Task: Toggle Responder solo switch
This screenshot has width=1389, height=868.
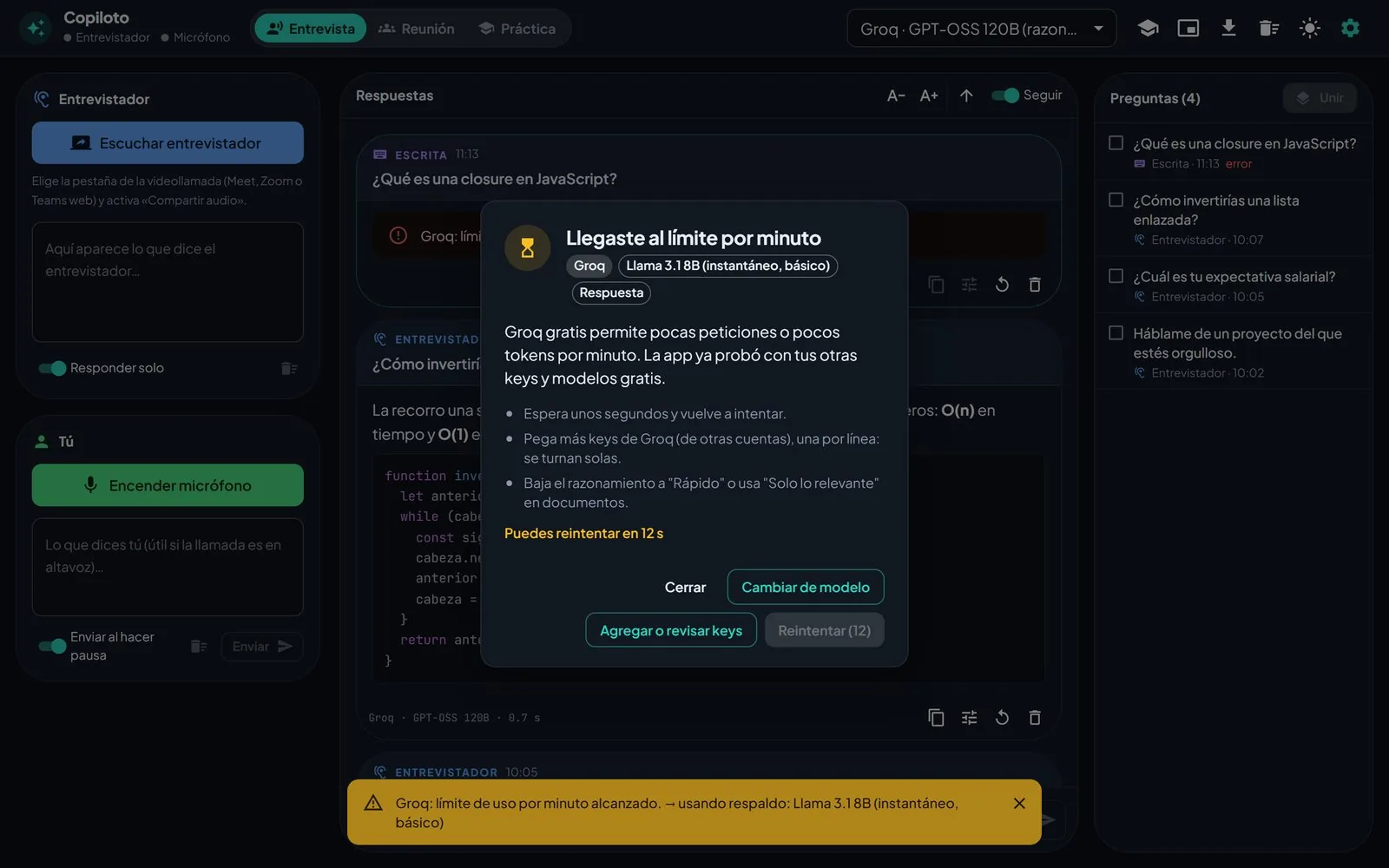Action: [x=52, y=369]
